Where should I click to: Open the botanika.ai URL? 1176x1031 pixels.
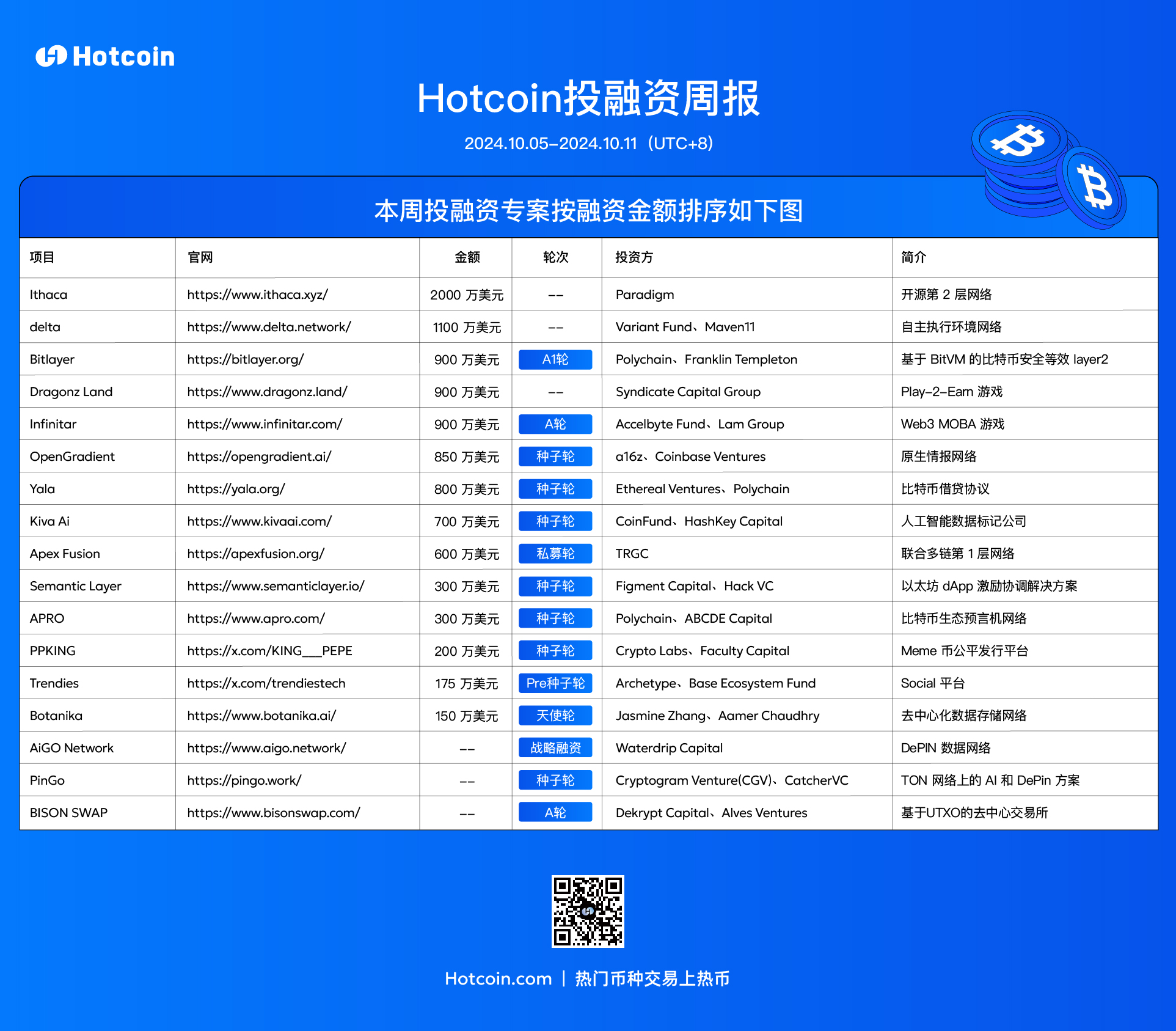click(261, 716)
